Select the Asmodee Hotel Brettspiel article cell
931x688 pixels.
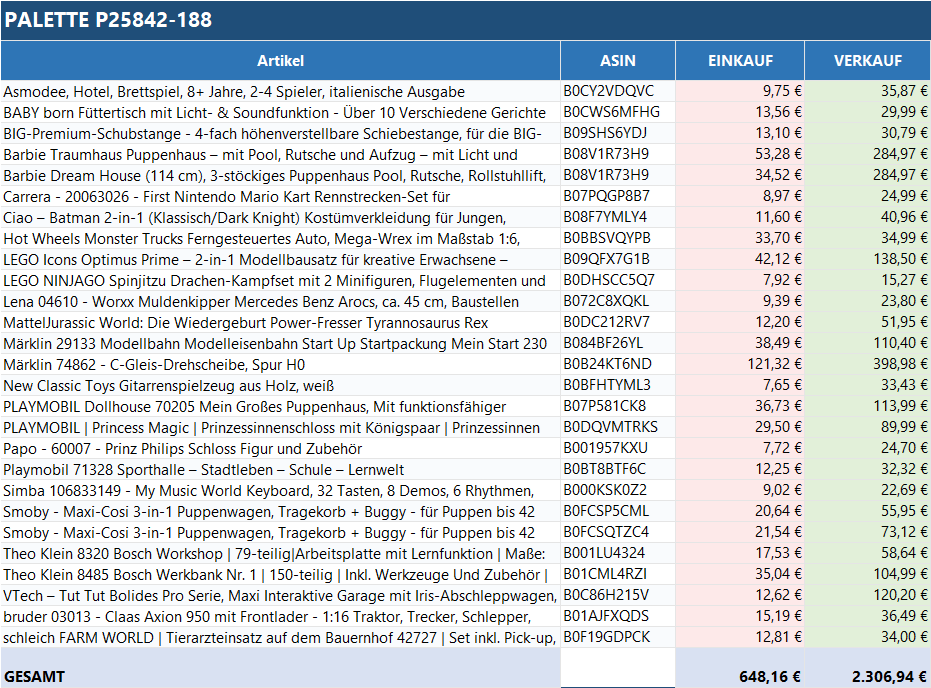[x=234, y=91]
